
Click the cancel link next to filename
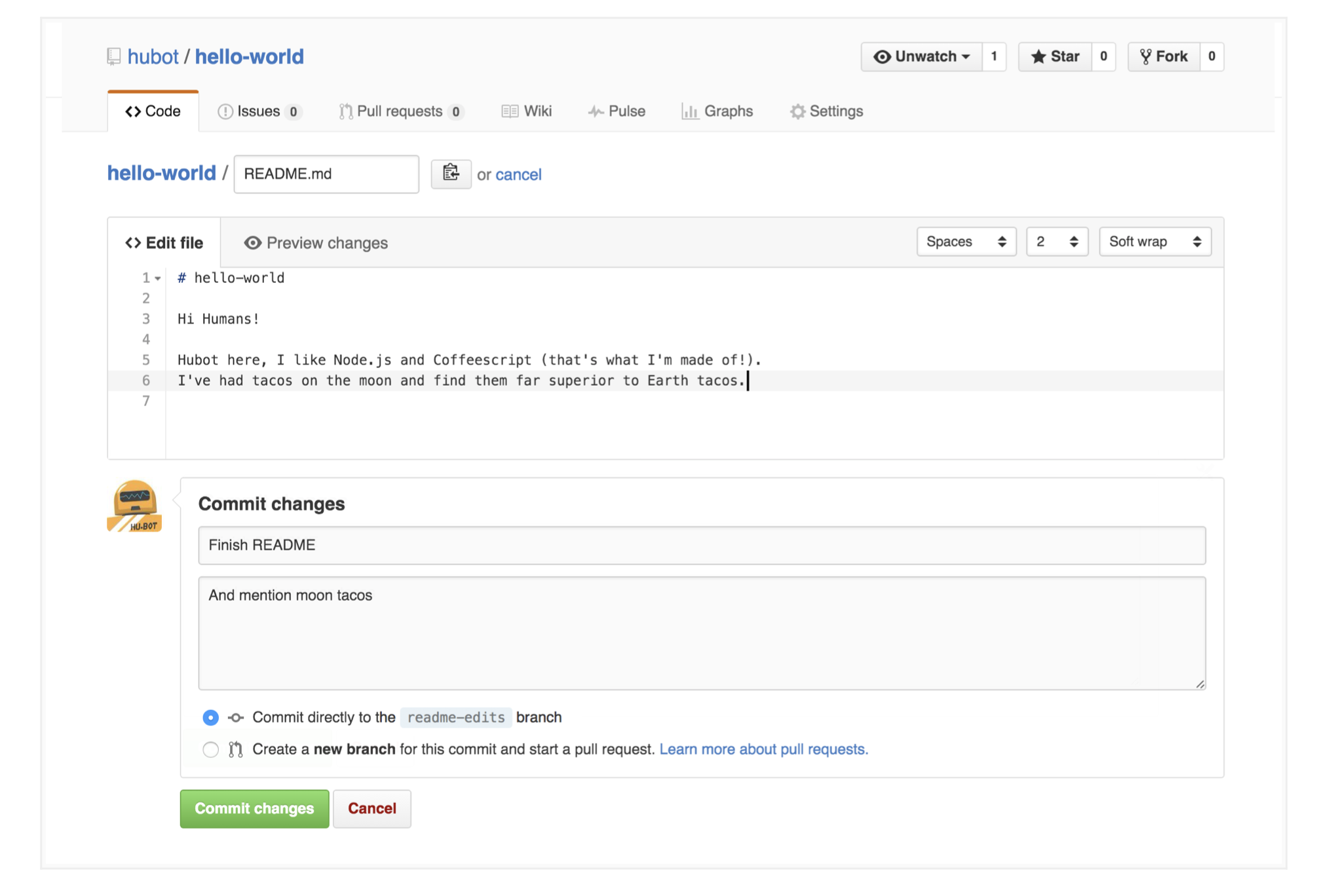click(518, 175)
